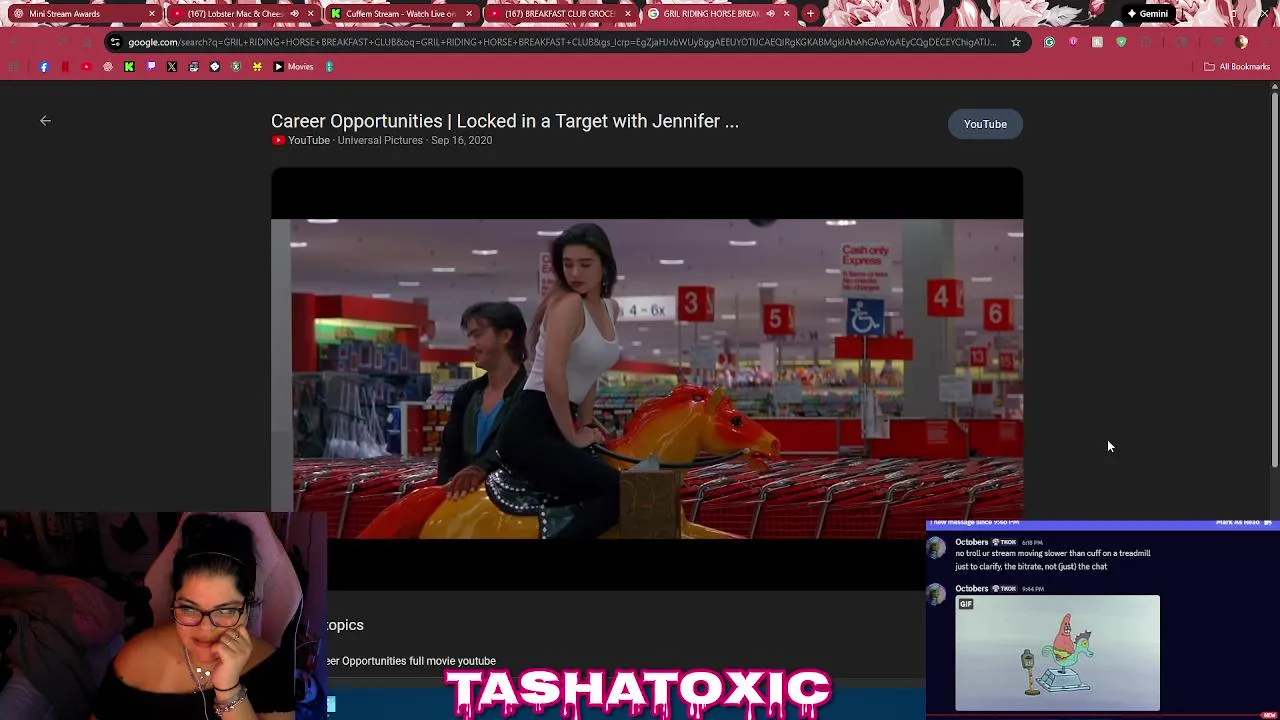Click the YouTube button beside the video

point(985,124)
